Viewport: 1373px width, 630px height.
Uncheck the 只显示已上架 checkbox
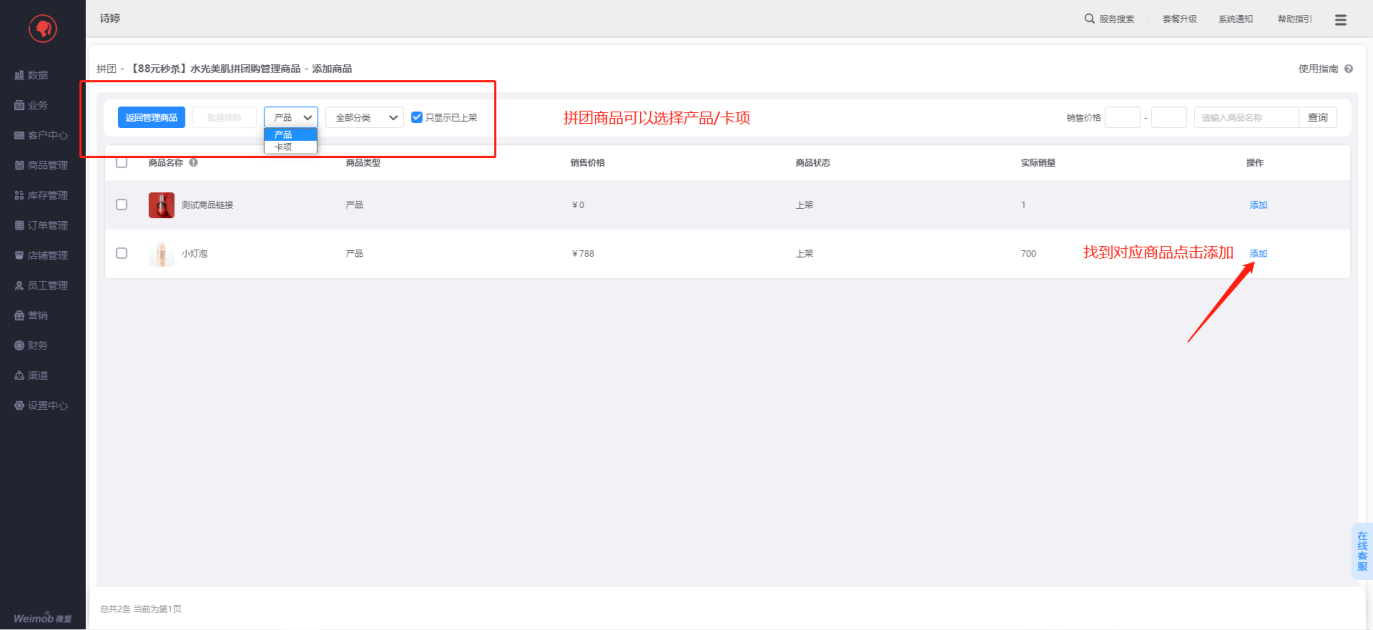(417, 117)
